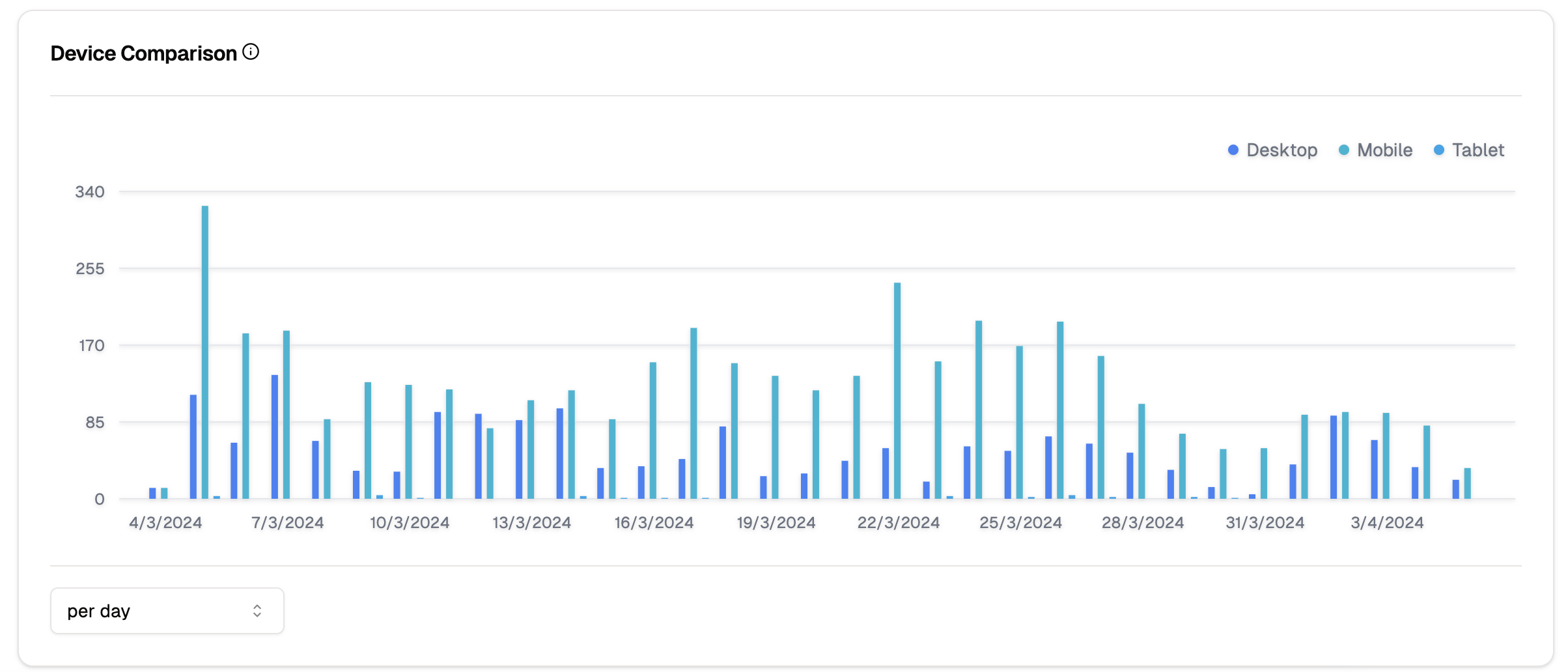The image size is (1568, 672).
Task: Open the per day interval dropdown
Action: pyautogui.click(x=167, y=611)
